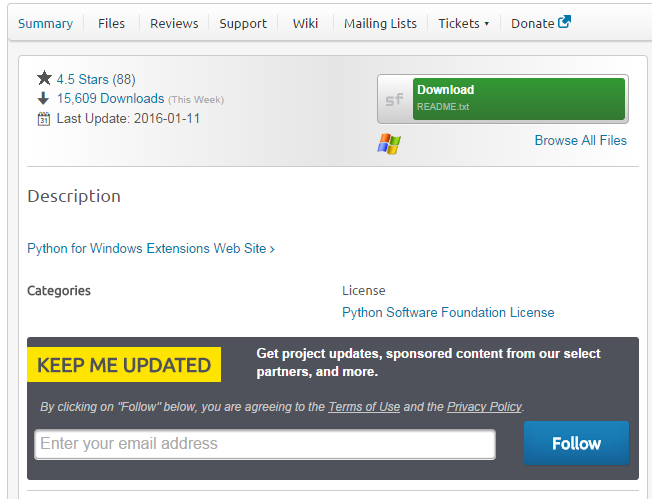The image size is (652, 499).
Task: Click the green Download README.txt button
Action: click(x=519, y=99)
